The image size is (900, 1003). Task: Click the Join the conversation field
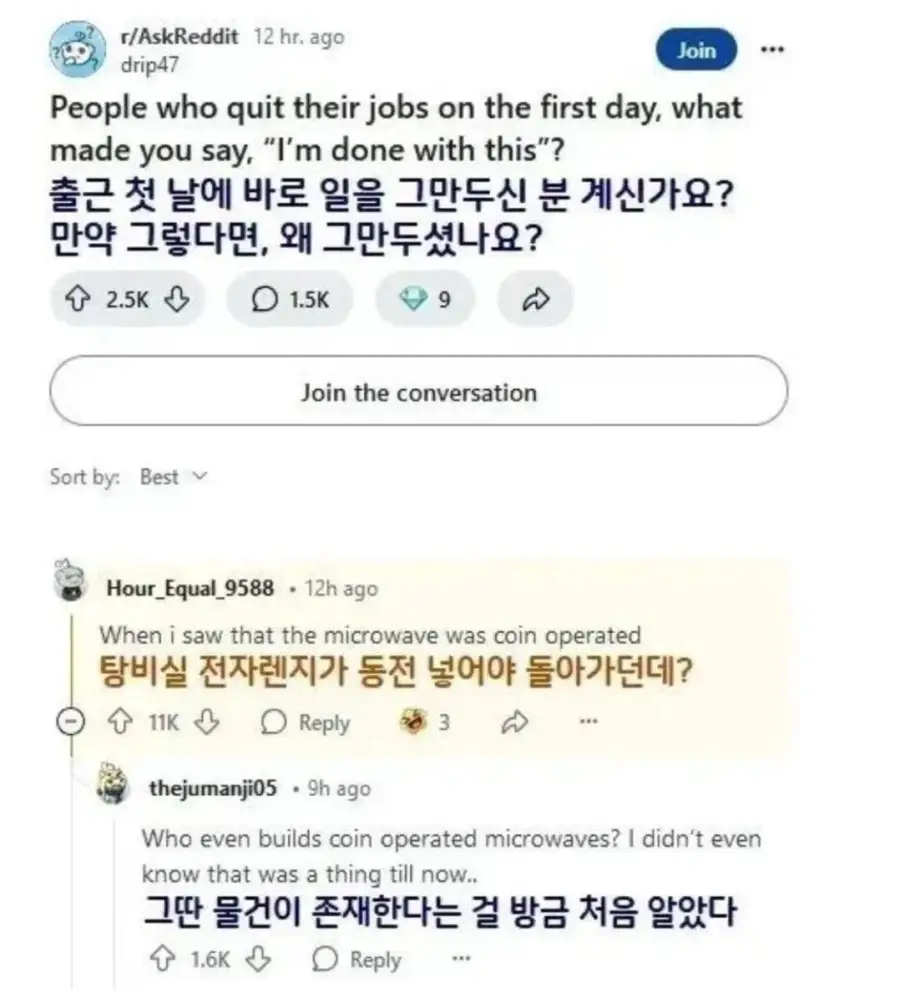pyautogui.click(x=419, y=391)
